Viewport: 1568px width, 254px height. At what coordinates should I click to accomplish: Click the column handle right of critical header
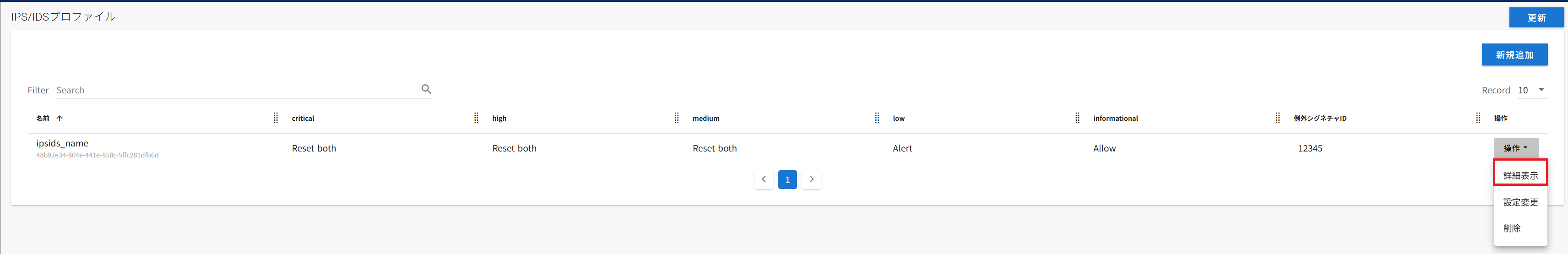coord(476,118)
